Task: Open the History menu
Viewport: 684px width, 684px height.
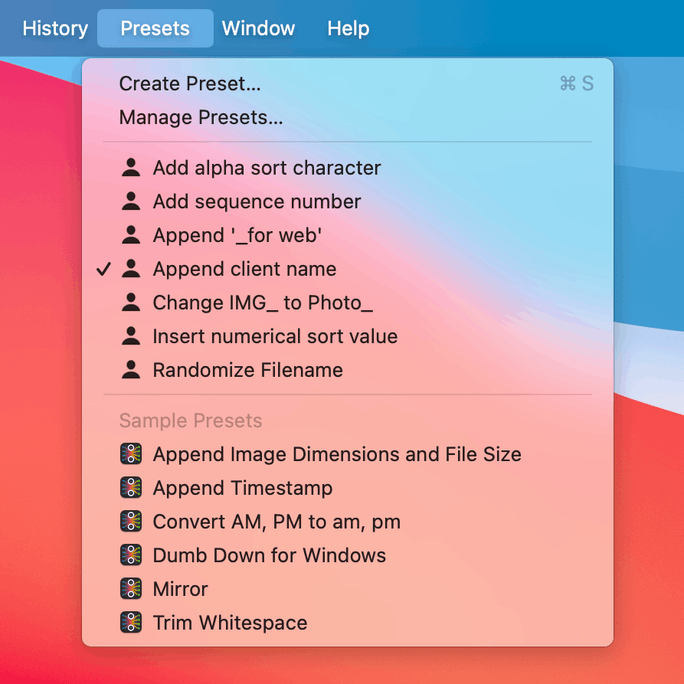Action: click(x=55, y=29)
